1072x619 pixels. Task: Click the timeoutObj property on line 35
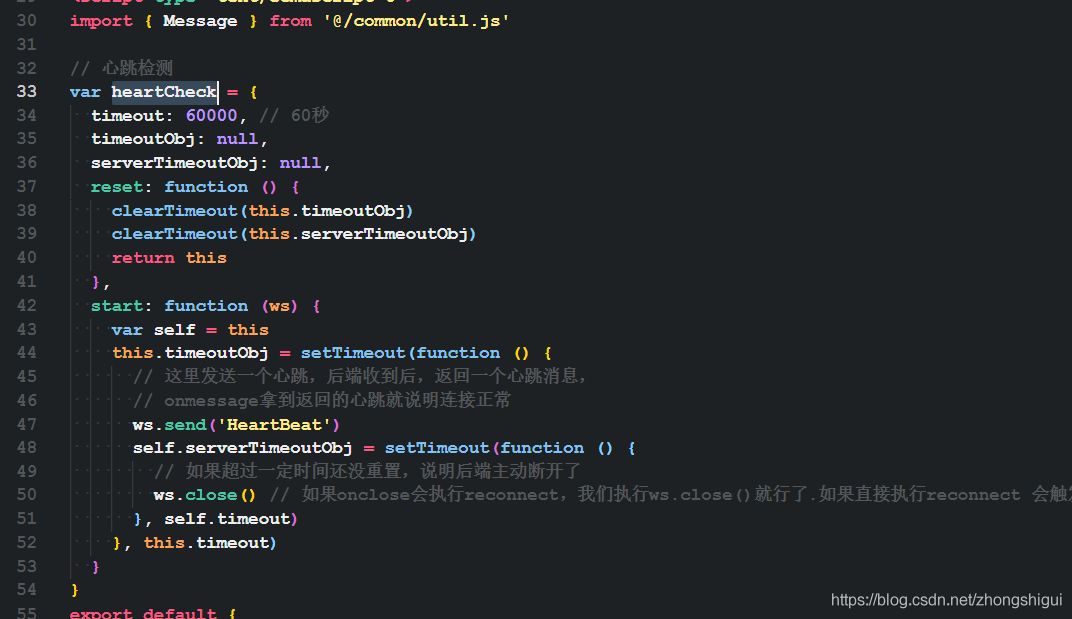[143, 139]
